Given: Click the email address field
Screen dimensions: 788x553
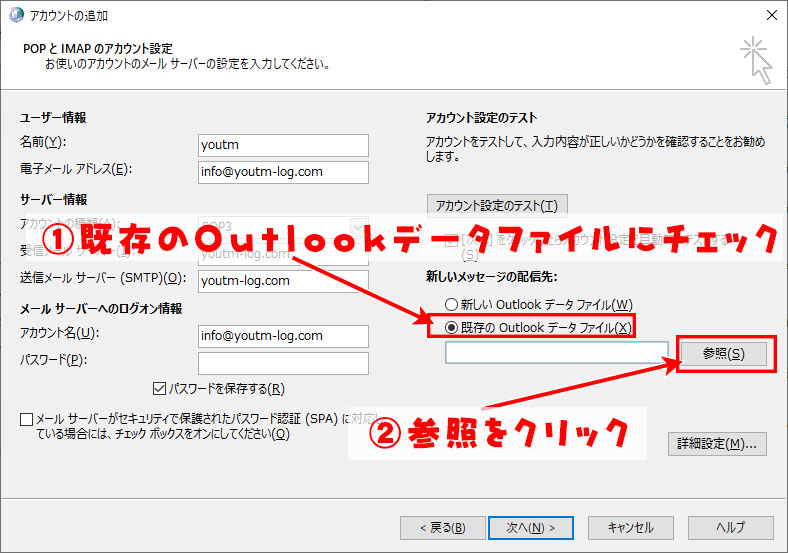Looking at the screenshot, I should pos(283,172).
